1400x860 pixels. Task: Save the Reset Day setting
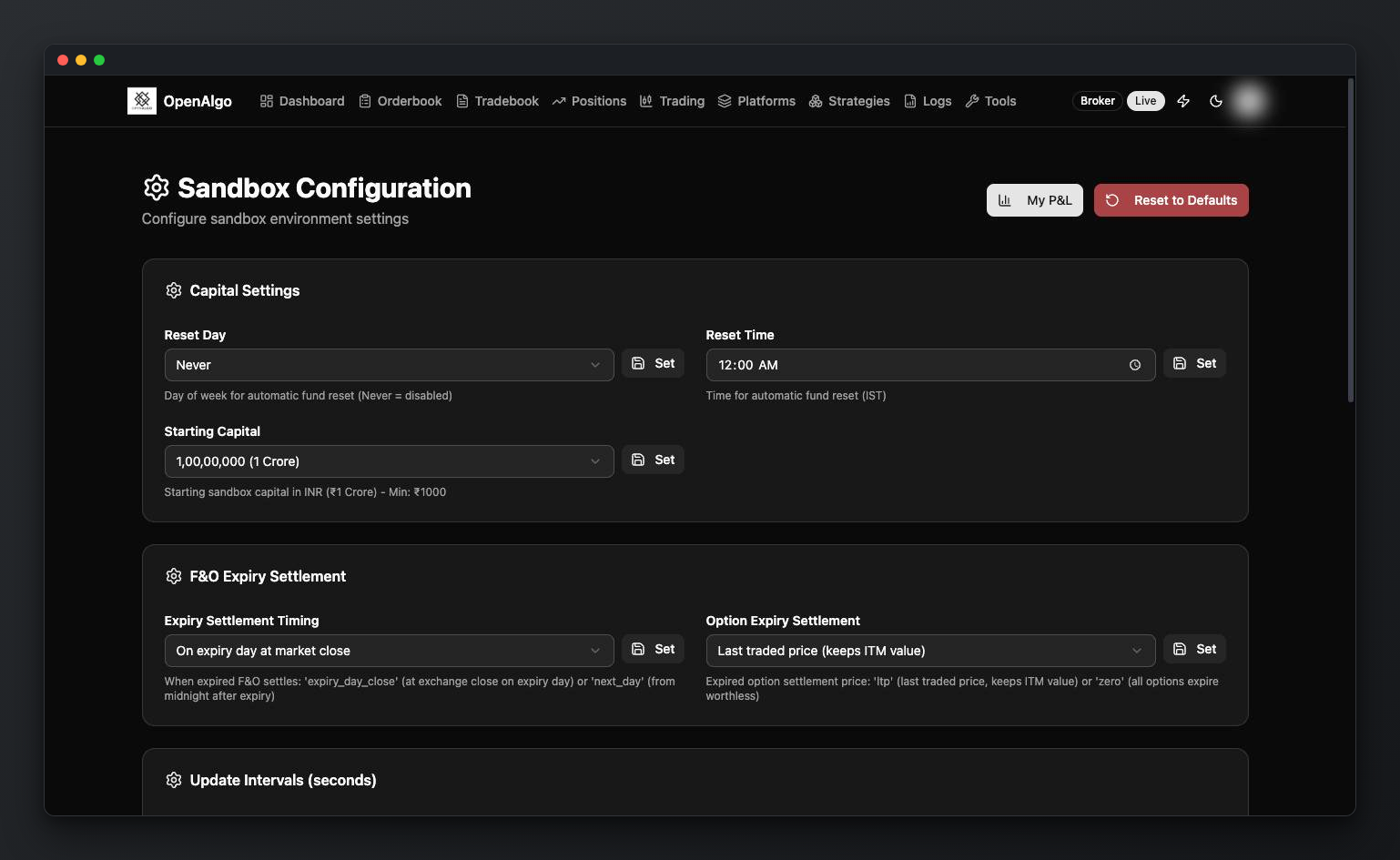[654, 363]
